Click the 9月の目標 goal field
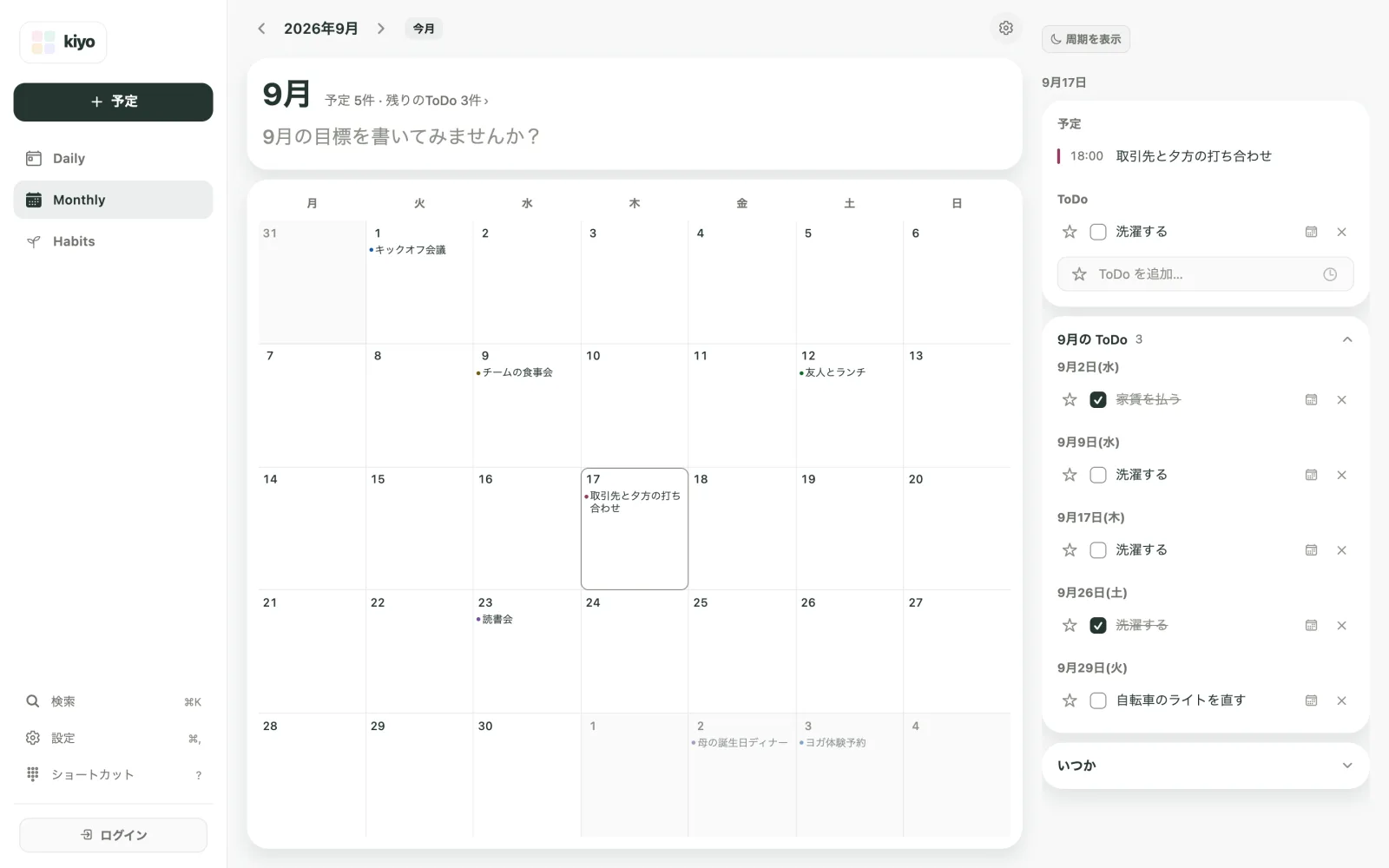The height and width of the screenshot is (868, 1389). click(401, 136)
